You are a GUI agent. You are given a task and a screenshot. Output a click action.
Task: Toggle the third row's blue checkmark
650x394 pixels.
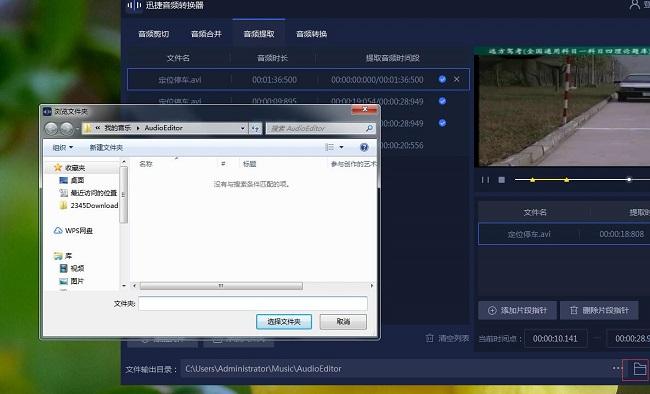(x=442, y=123)
